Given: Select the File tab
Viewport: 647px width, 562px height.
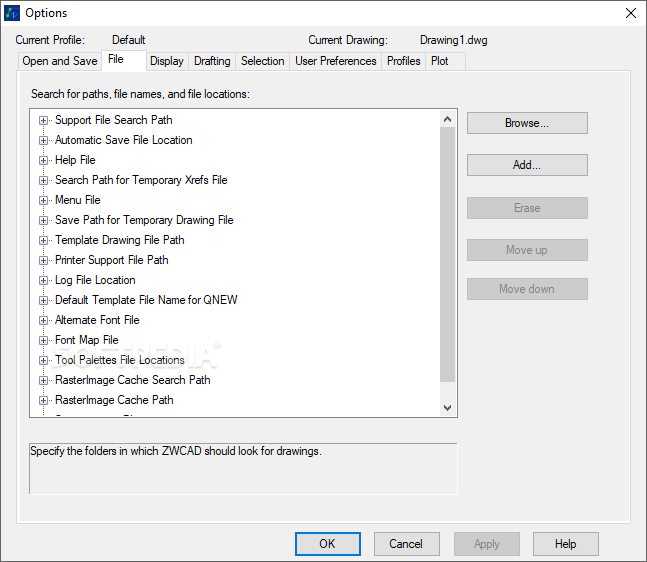Looking at the screenshot, I should point(123,60).
